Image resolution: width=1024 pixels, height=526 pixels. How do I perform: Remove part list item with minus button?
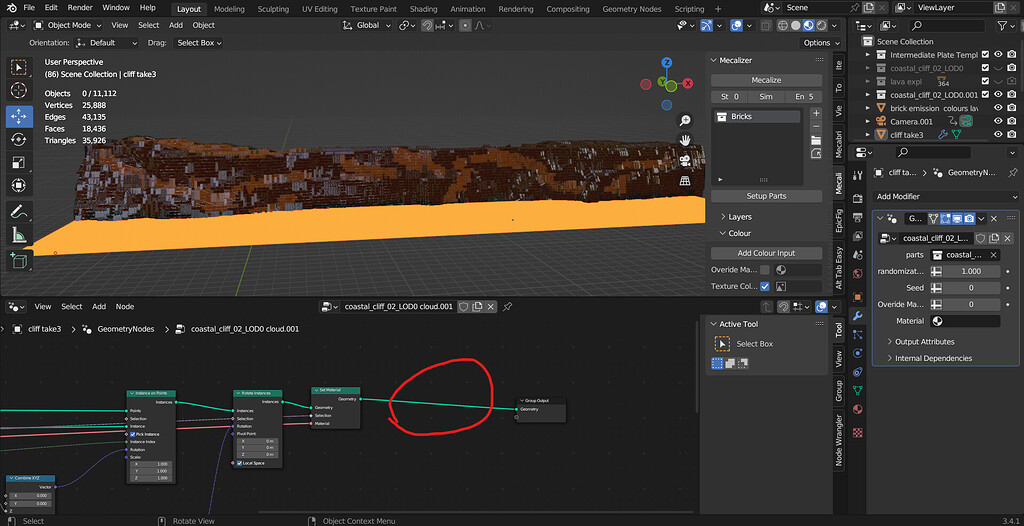pyautogui.click(x=816, y=126)
